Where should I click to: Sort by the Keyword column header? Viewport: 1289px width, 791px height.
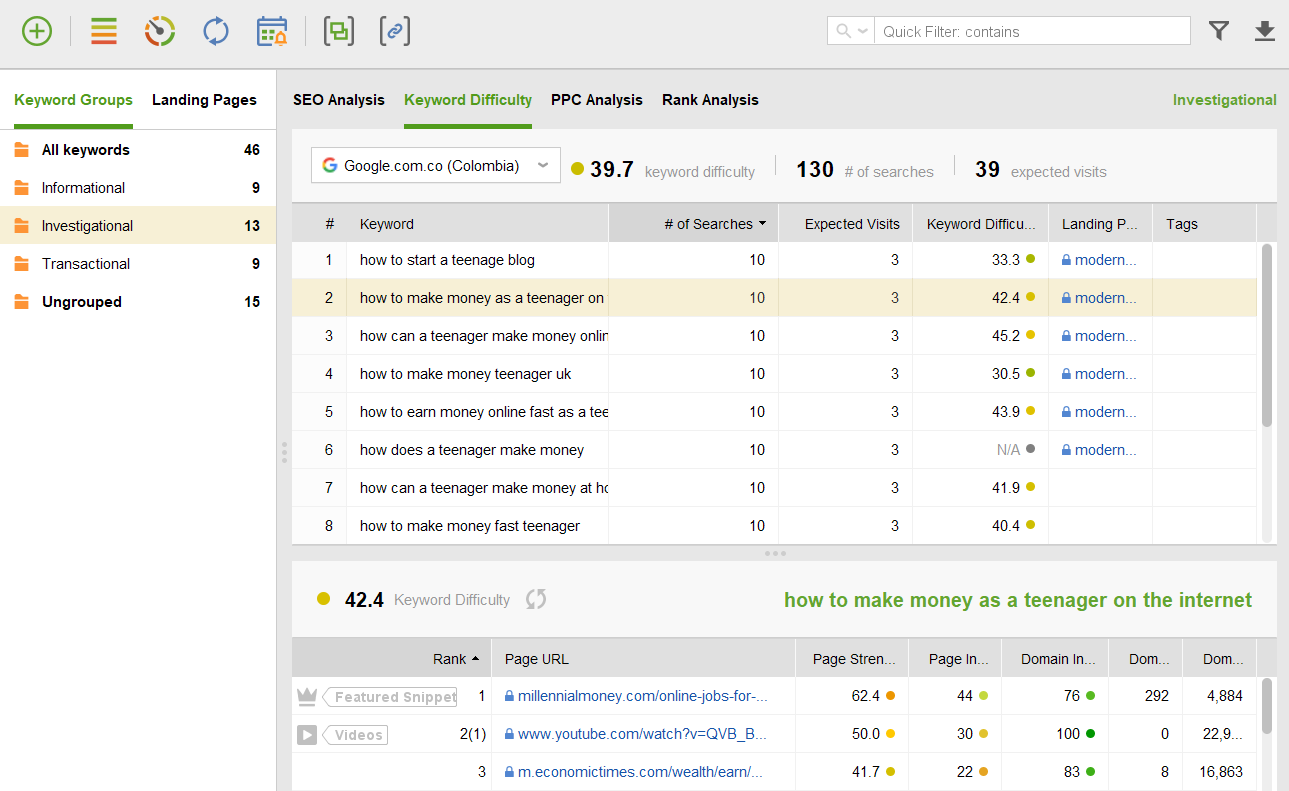click(x=477, y=224)
